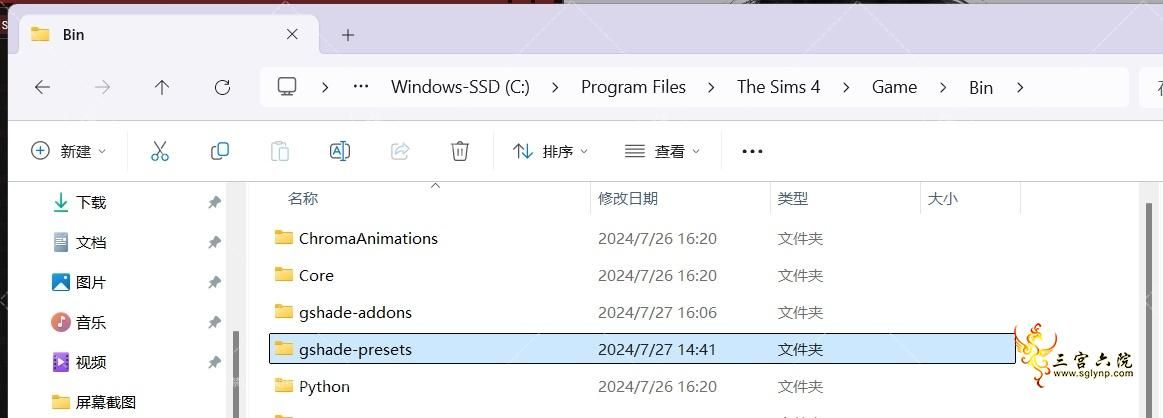Select the gshade-addons folder
1163x418 pixels.
click(x=355, y=312)
